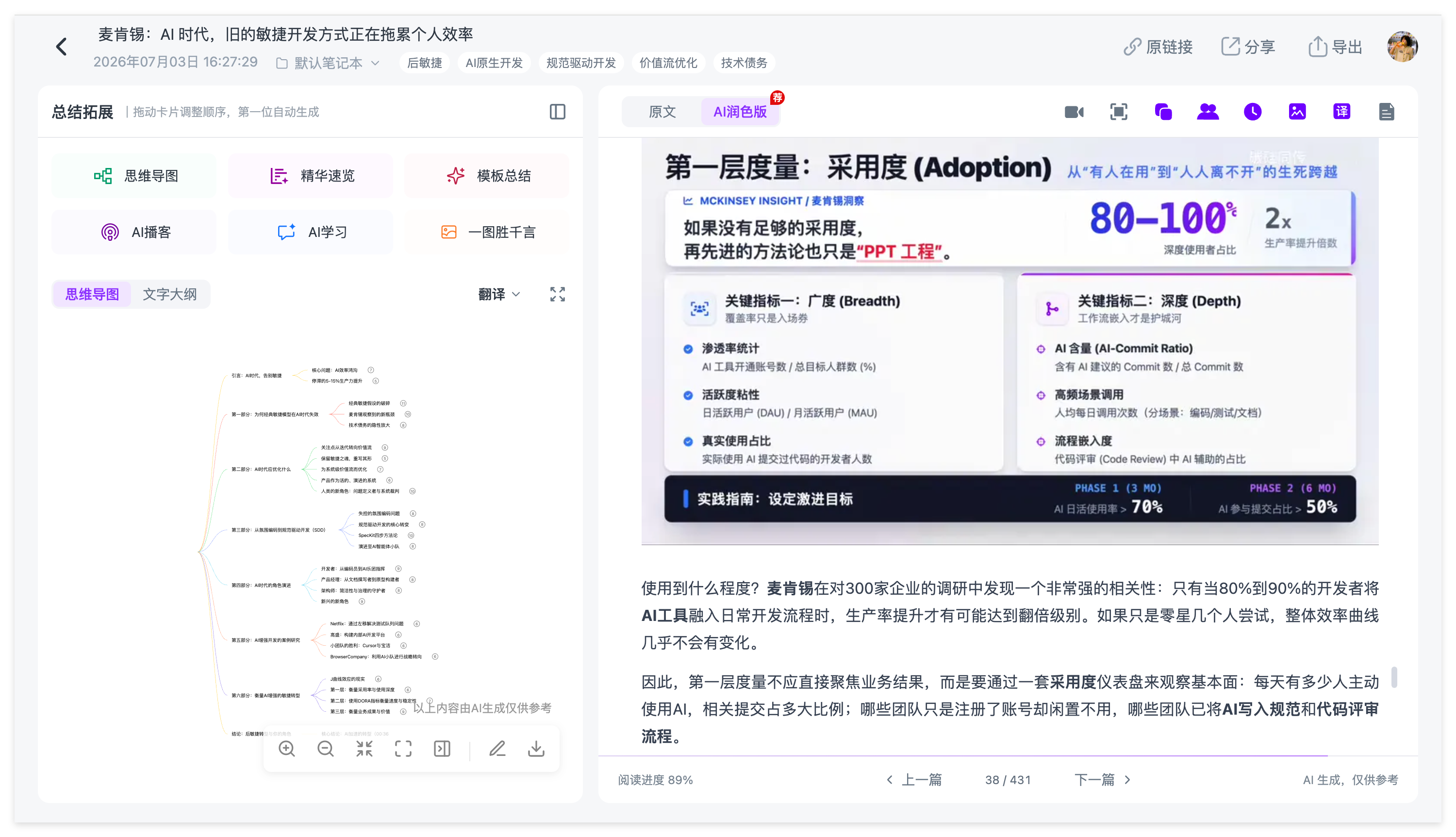The image size is (1456, 837).
Task: Click the 译 translate icon
Action: [1341, 112]
